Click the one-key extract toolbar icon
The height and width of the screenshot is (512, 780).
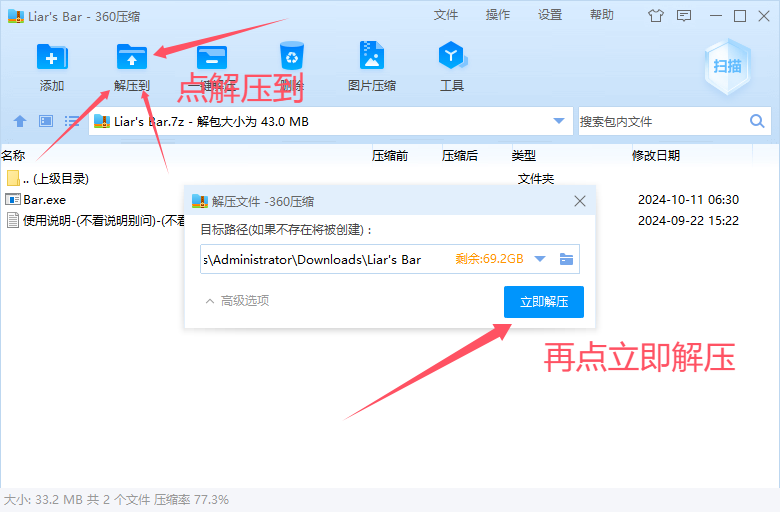(x=211, y=57)
